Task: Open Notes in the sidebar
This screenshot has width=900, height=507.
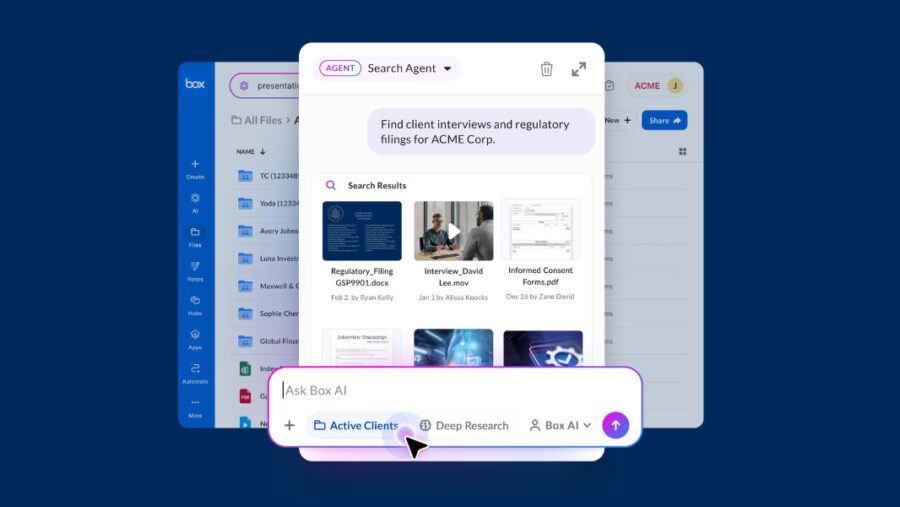Action: (195, 271)
